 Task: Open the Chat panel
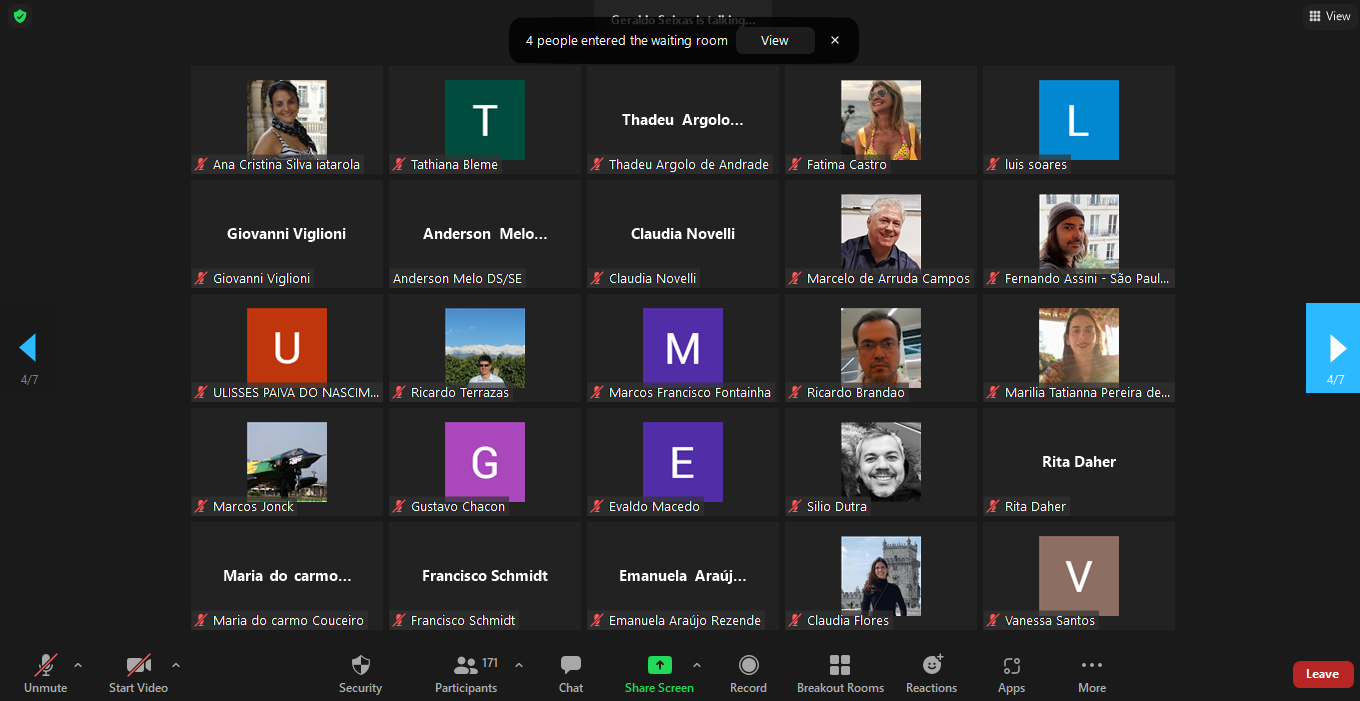tap(571, 667)
